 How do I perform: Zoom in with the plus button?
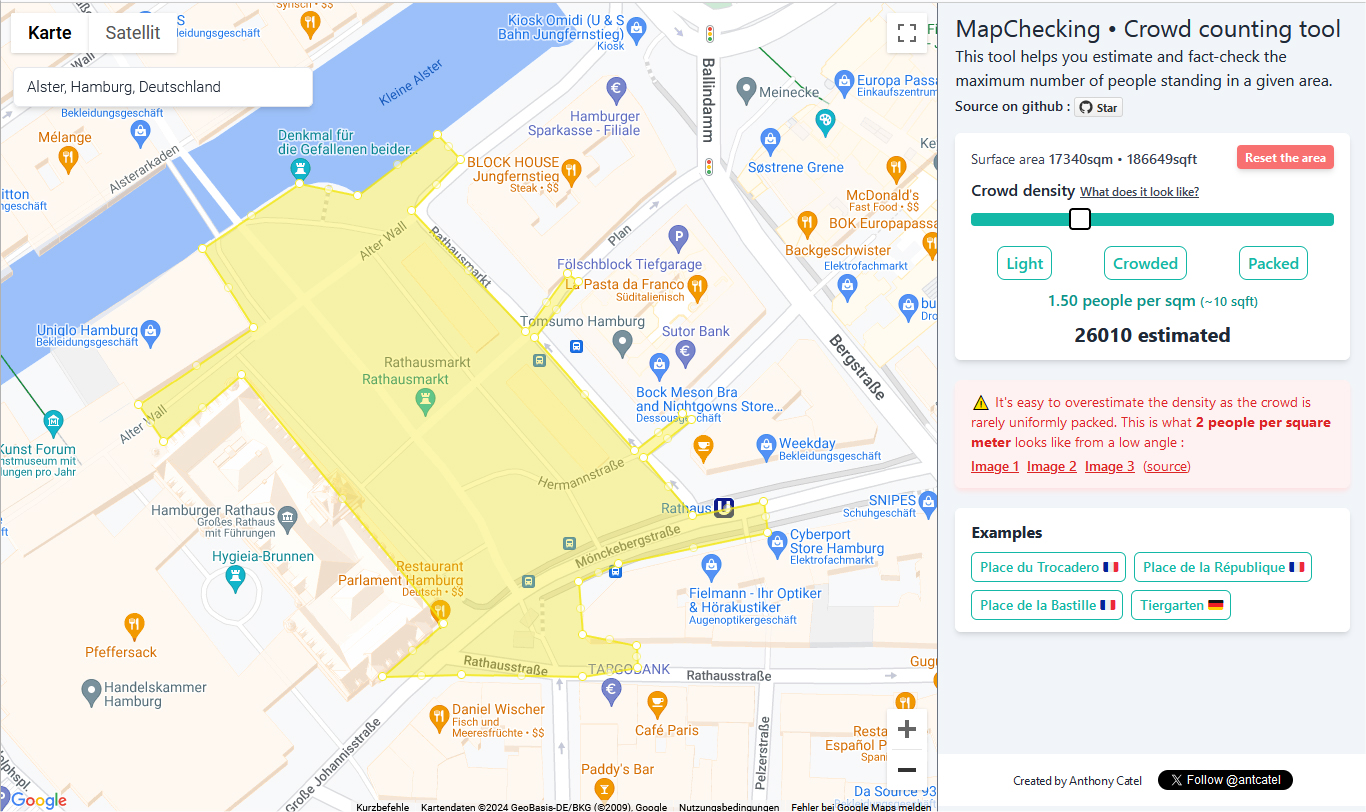pos(907,729)
